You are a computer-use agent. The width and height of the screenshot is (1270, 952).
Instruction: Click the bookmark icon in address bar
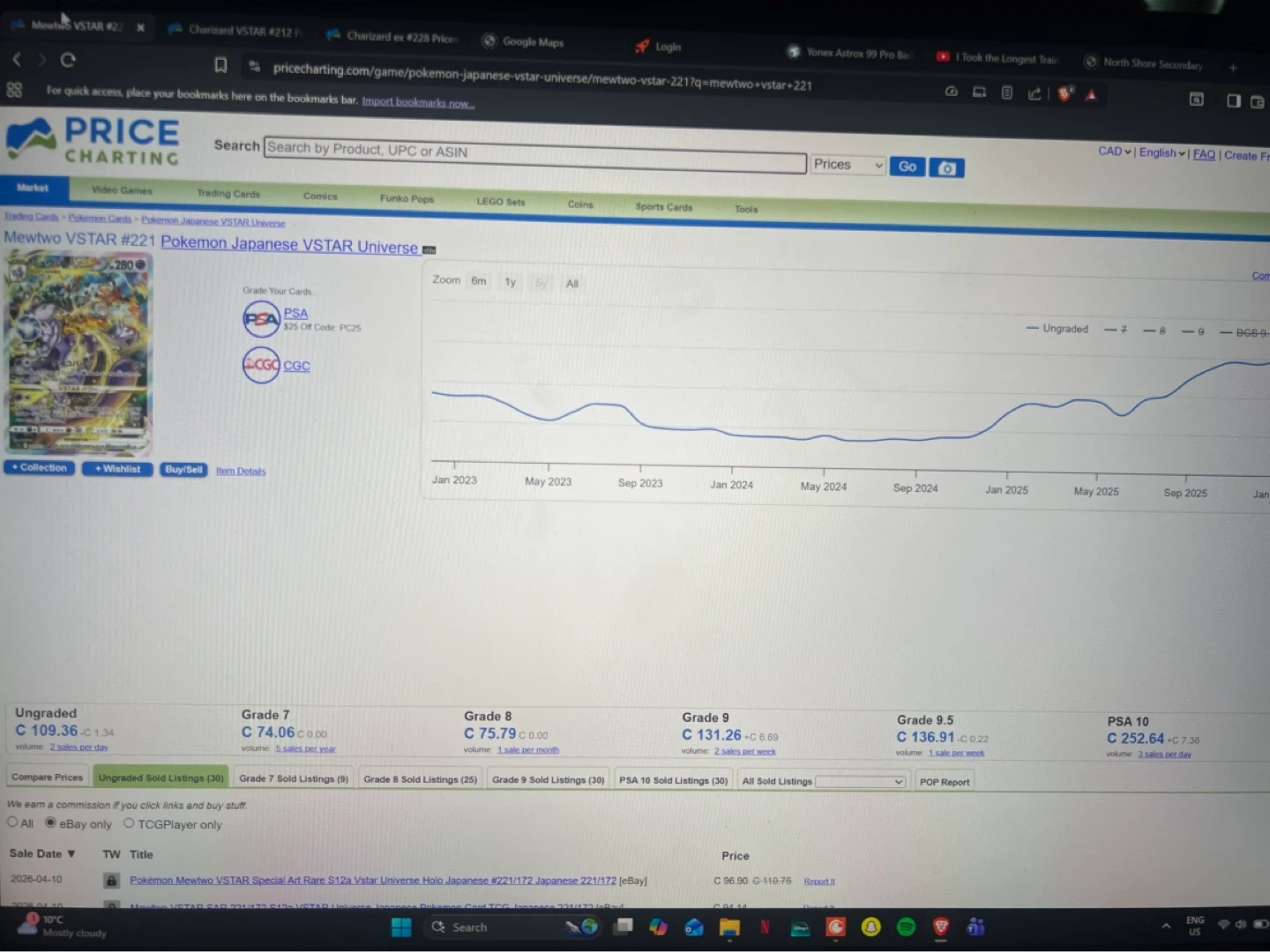pos(220,65)
